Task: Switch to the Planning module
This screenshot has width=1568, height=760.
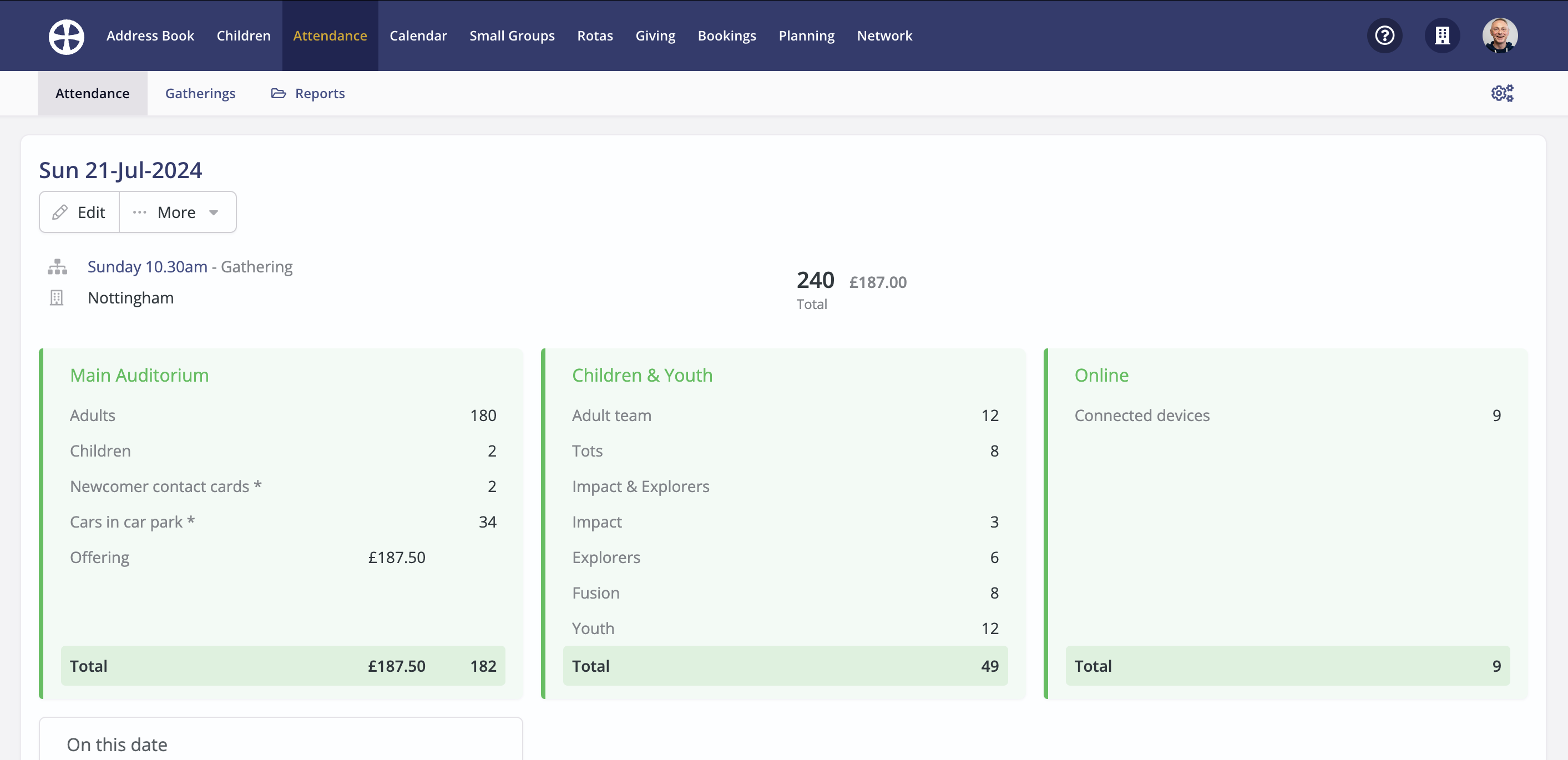Action: pyautogui.click(x=807, y=36)
